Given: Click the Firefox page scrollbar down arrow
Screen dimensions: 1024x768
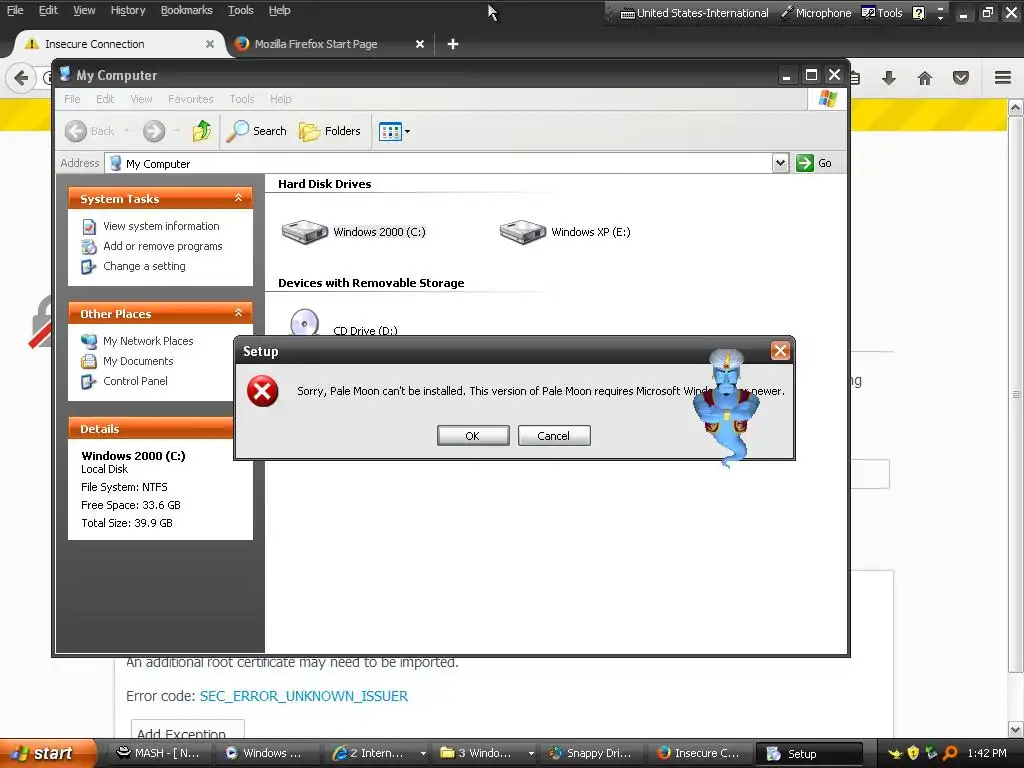Looking at the screenshot, I should tap(1016, 729).
